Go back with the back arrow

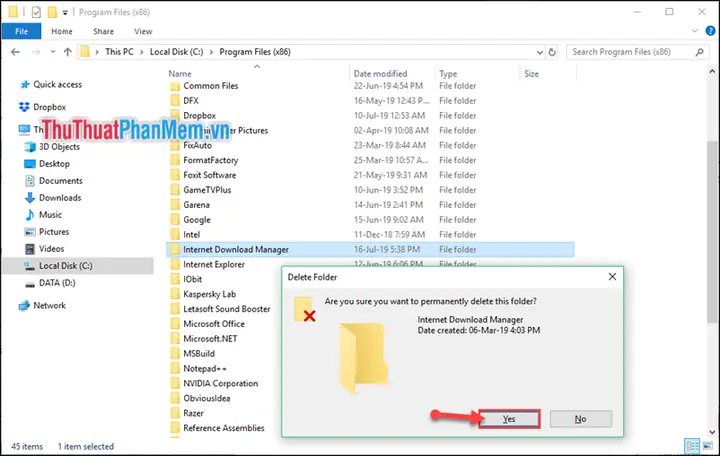[x=15, y=52]
